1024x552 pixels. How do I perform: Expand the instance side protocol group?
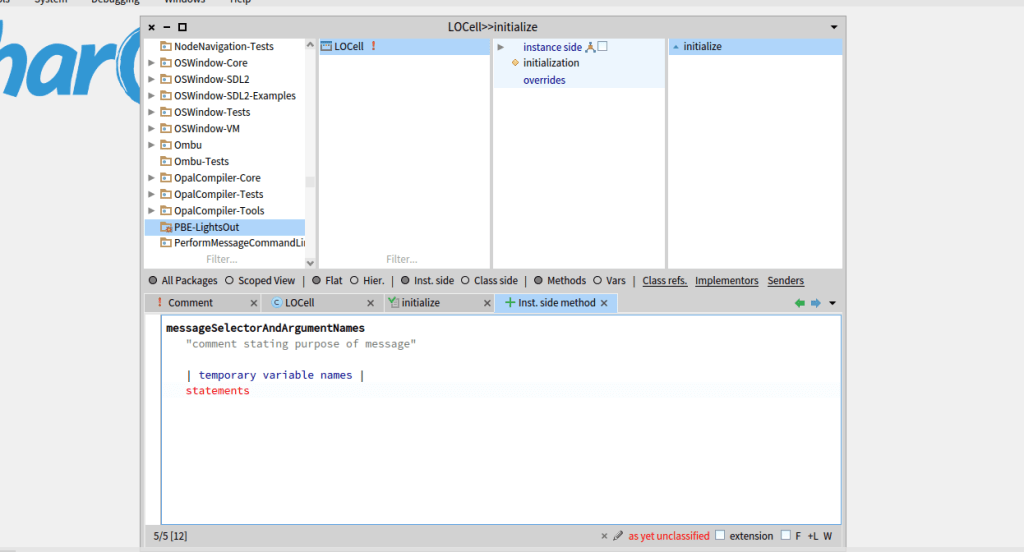click(x=501, y=47)
